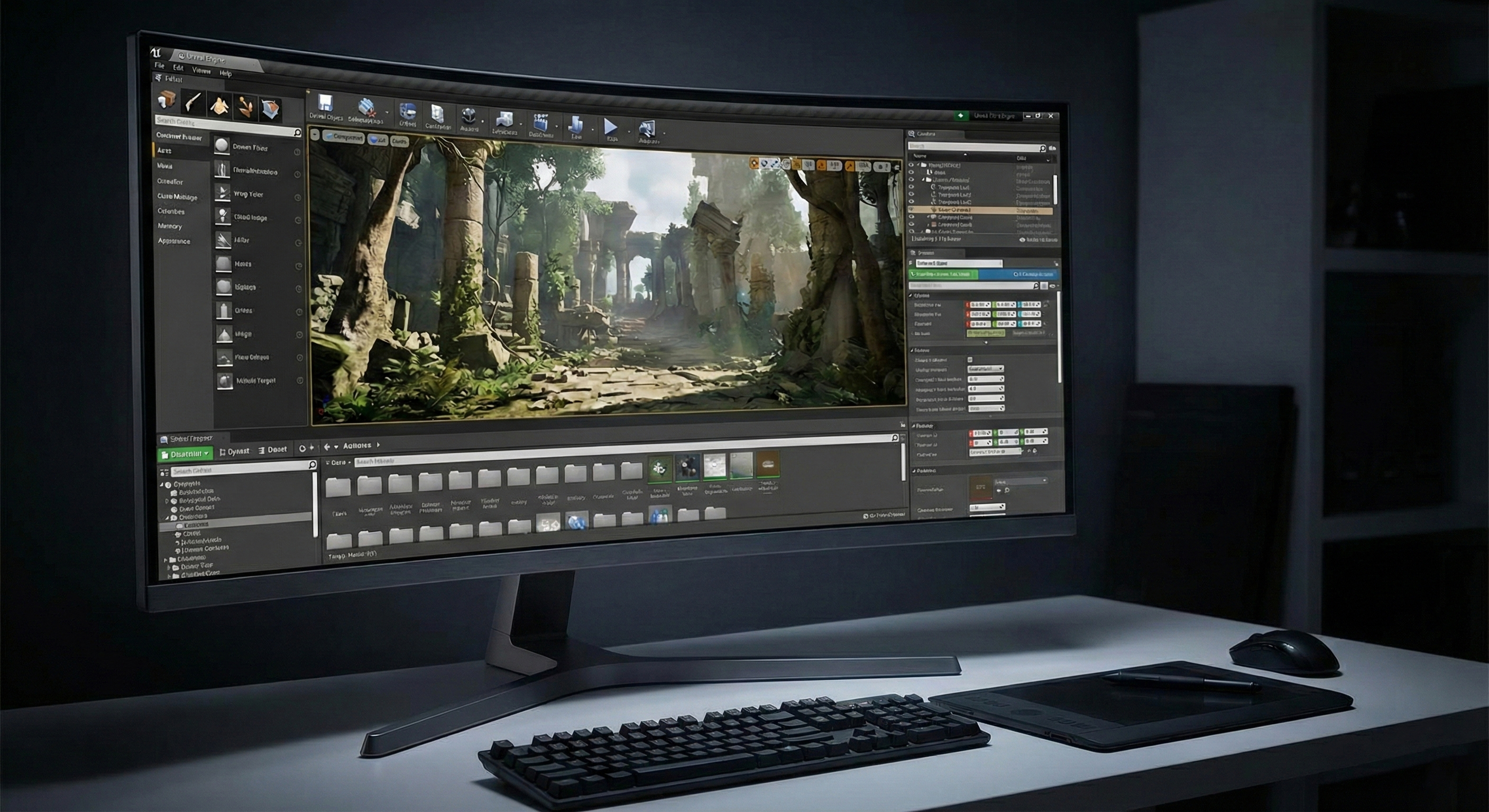Open the Help menu
This screenshot has width=1489, height=812.
(x=225, y=73)
